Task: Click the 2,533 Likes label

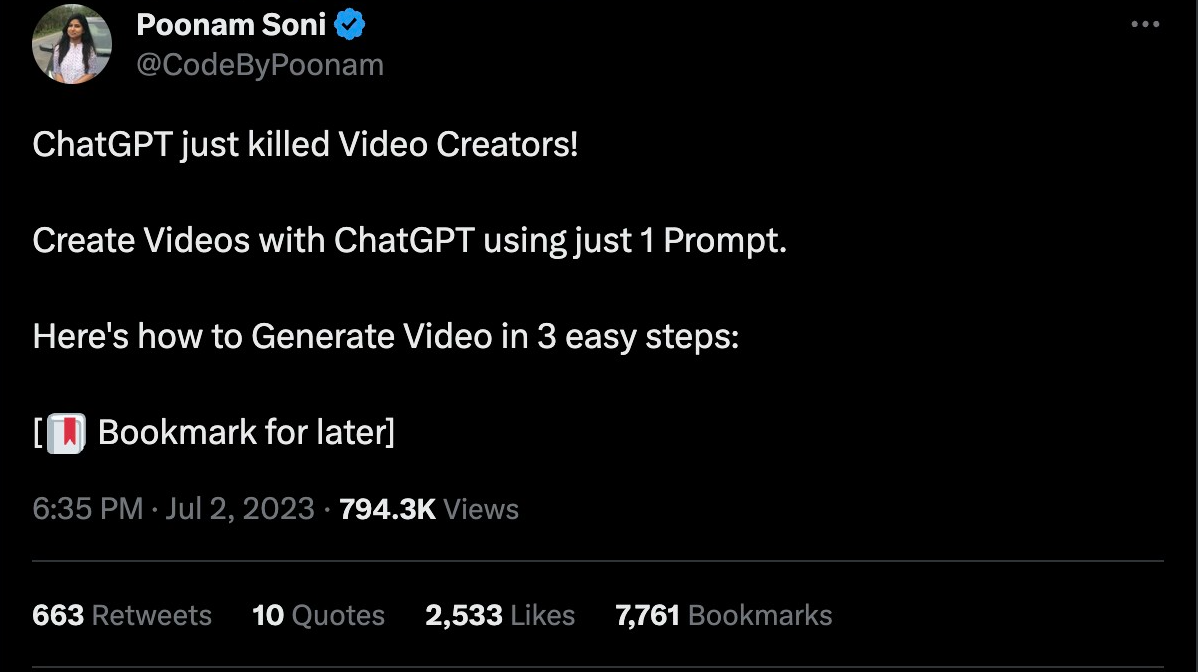Action: click(x=500, y=615)
